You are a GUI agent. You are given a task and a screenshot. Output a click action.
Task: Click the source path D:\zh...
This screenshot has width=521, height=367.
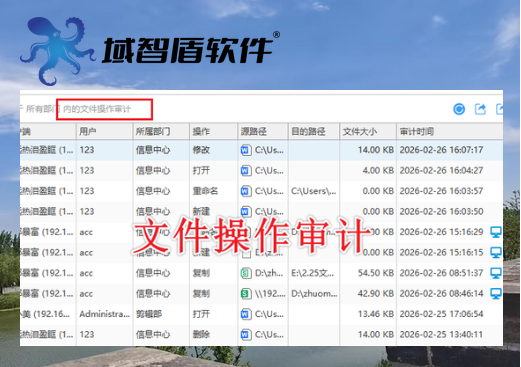point(269,273)
